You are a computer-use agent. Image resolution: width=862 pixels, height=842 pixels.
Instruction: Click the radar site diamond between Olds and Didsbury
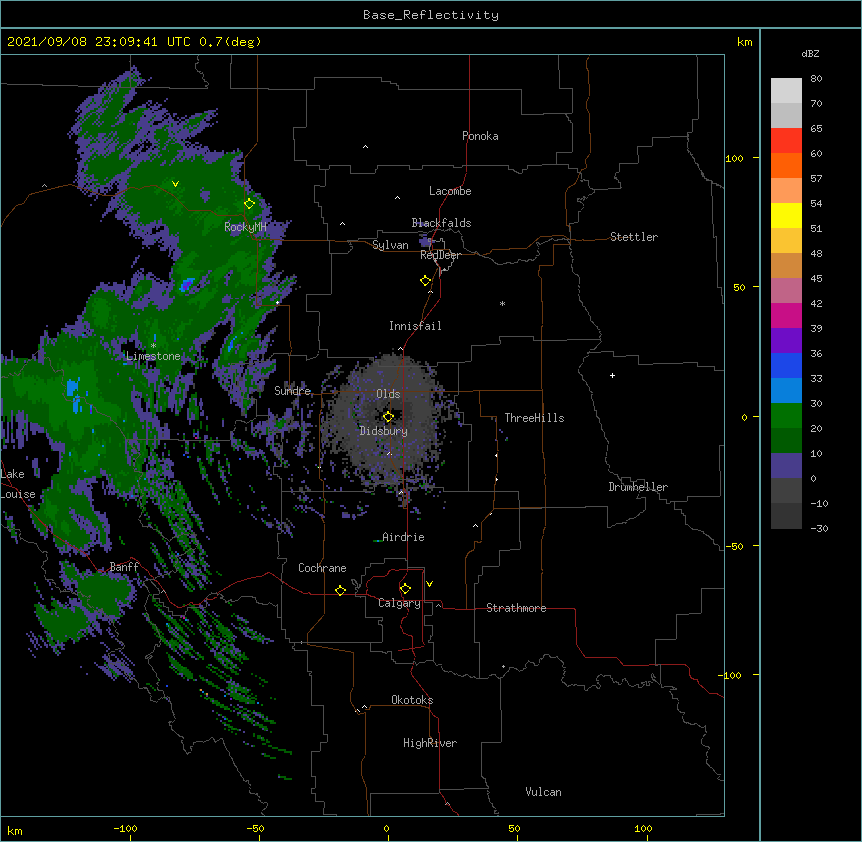[388, 417]
